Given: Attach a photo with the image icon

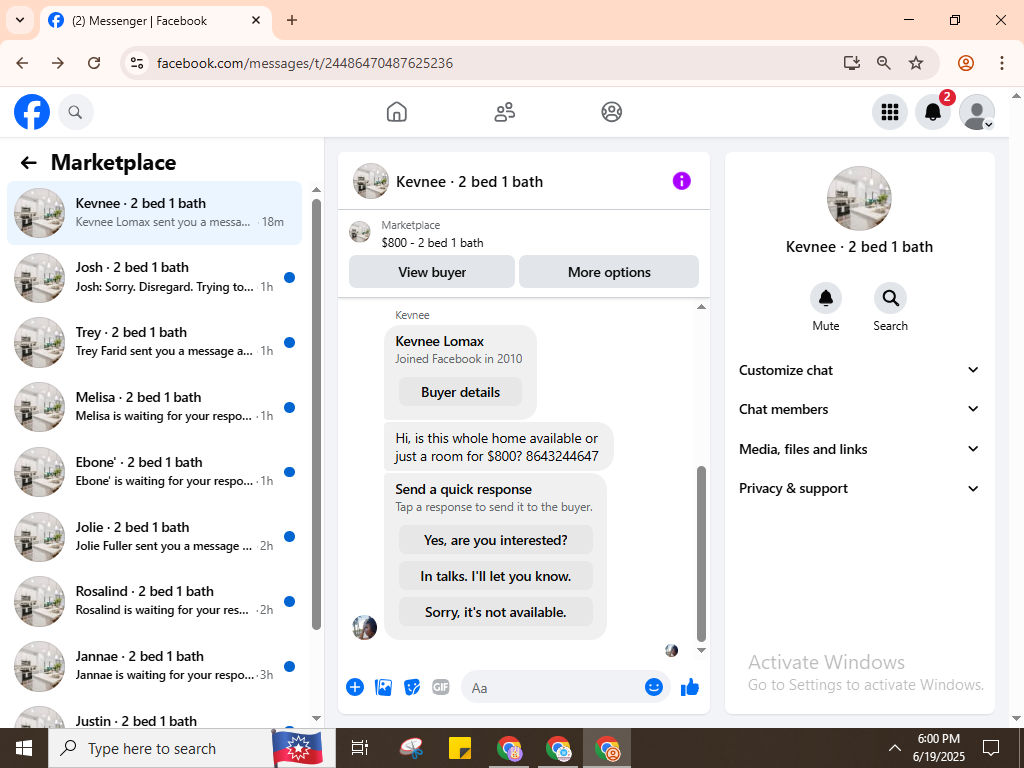Looking at the screenshot, I should 383,687.
